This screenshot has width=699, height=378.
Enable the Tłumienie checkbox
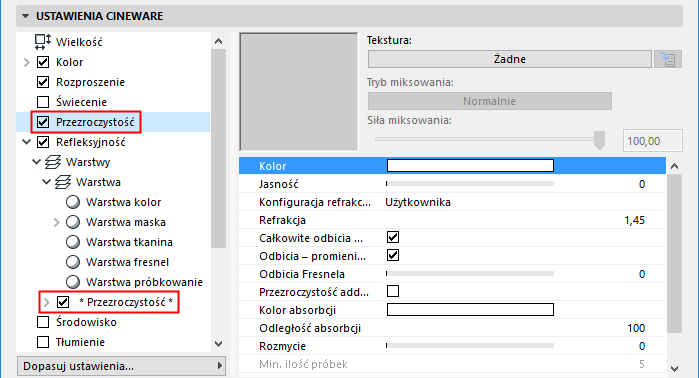pos(43,342)
